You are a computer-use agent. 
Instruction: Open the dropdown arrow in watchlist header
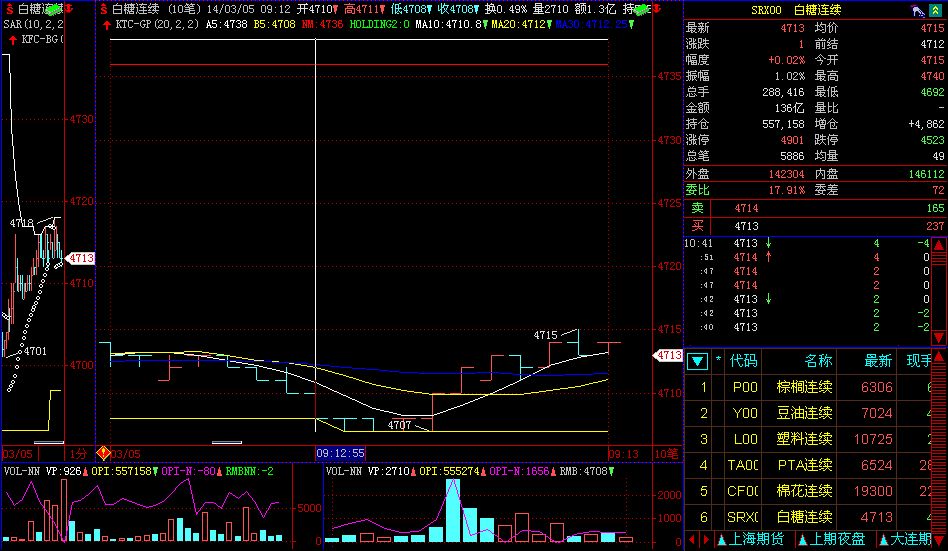coord(697,361)
